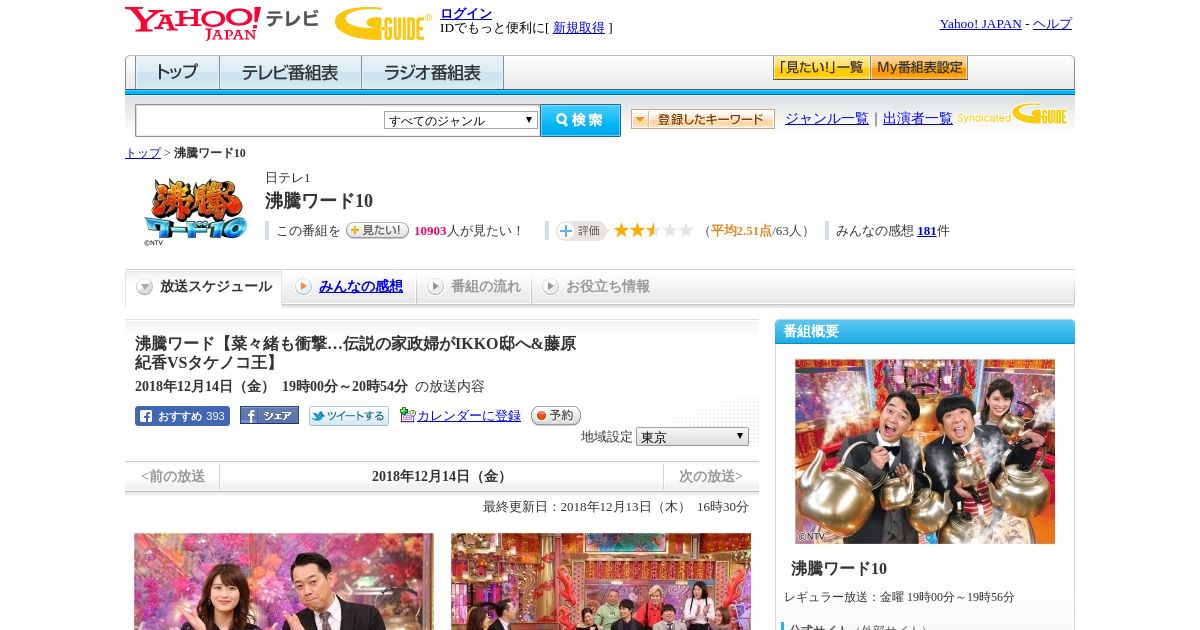Screen dimensions: 1200x630
Task: Click the right studio photo thumbnail
Action: (601, 581)
